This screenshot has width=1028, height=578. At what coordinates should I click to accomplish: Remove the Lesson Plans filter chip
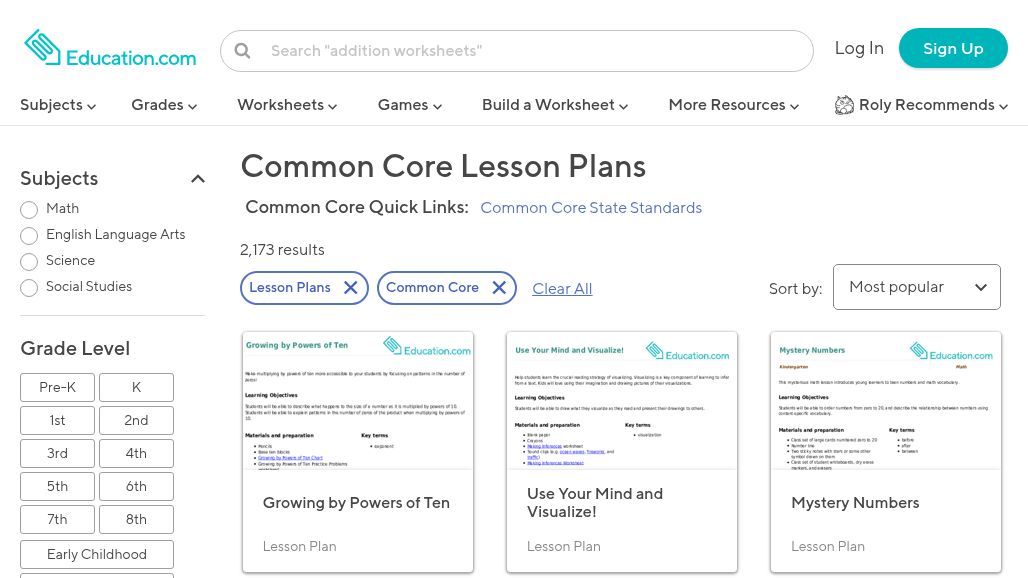pos(350,288)
